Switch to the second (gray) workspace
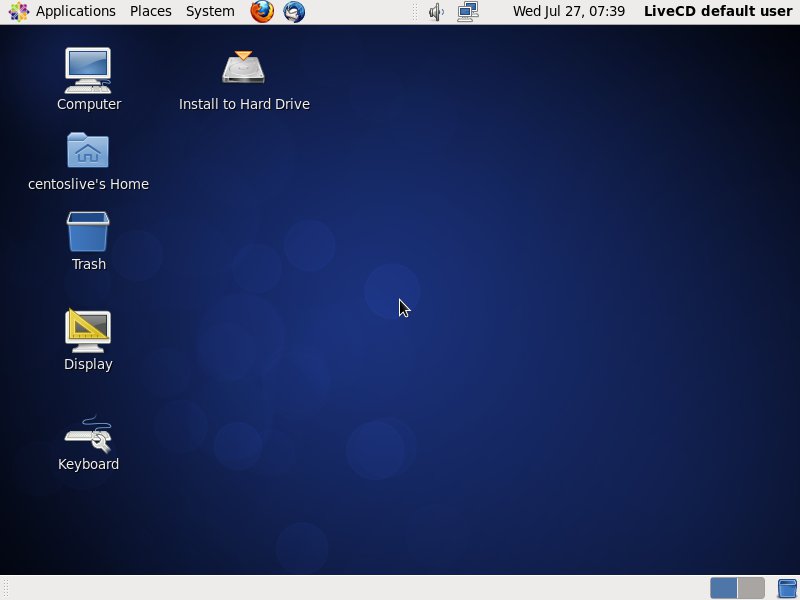The height and width of the screenshot is (600, 800). coord(751,588)
